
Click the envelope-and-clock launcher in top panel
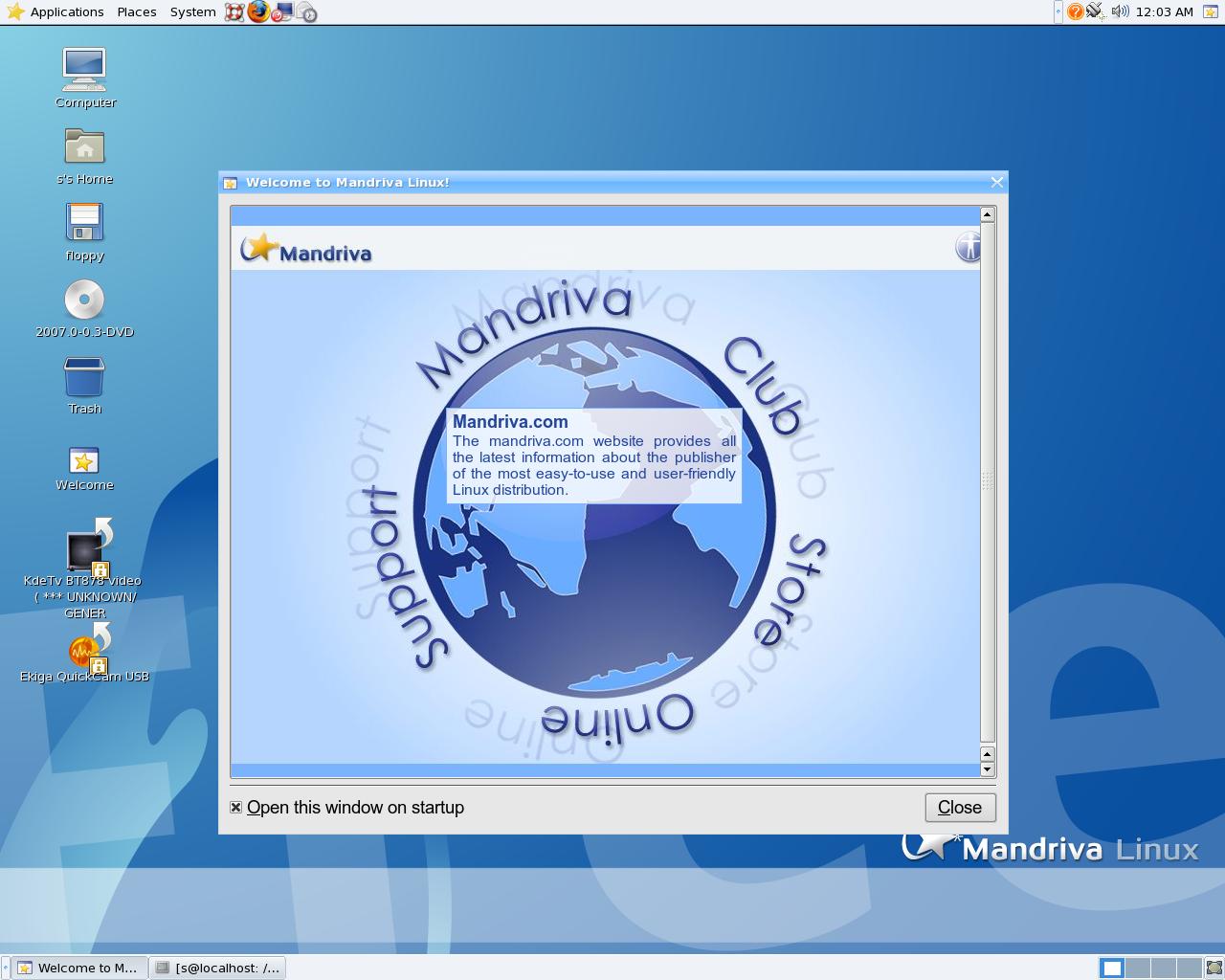(306, 12)
